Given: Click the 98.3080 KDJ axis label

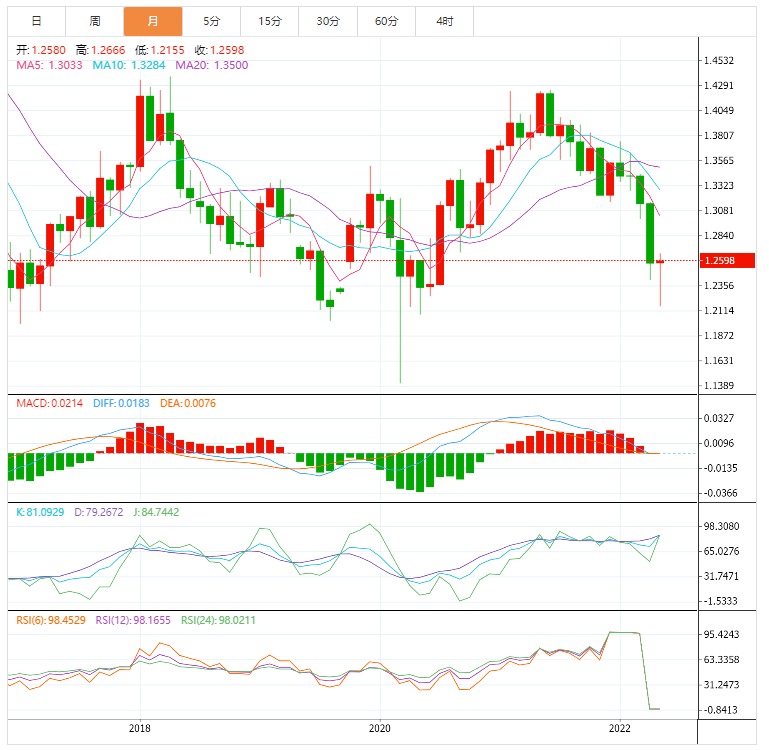Looking at the screenshot, I should (721, 526).
